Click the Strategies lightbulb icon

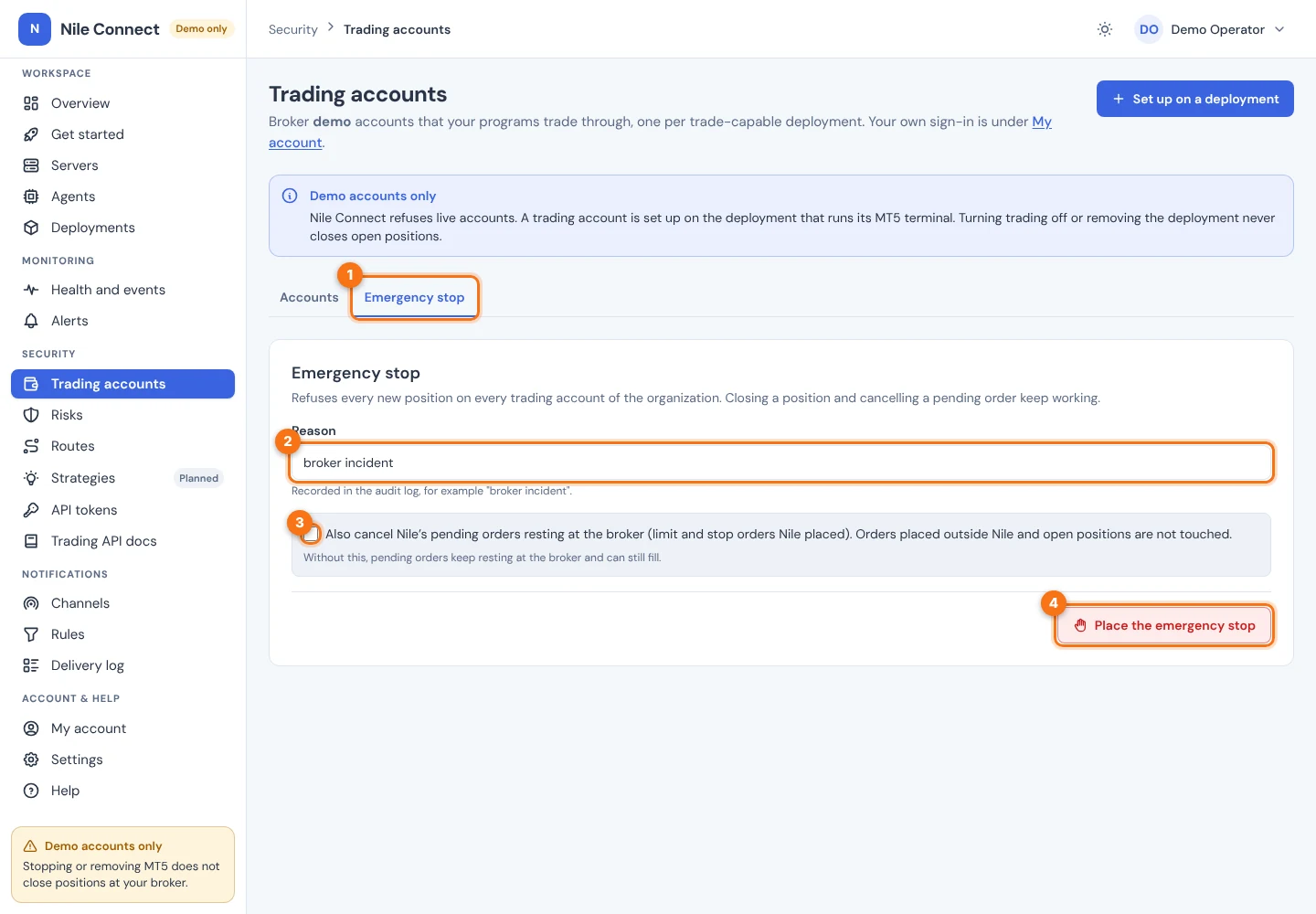31,478
